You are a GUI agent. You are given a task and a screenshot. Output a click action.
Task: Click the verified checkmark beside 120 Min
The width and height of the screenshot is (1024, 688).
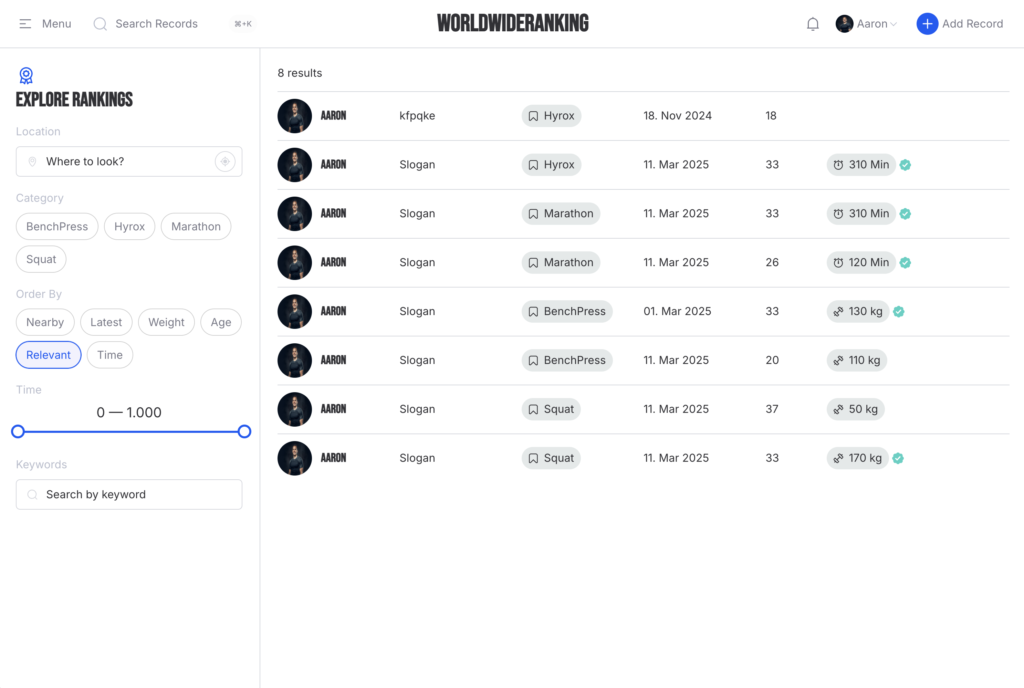pyautogui.click(x=905, y=263)
